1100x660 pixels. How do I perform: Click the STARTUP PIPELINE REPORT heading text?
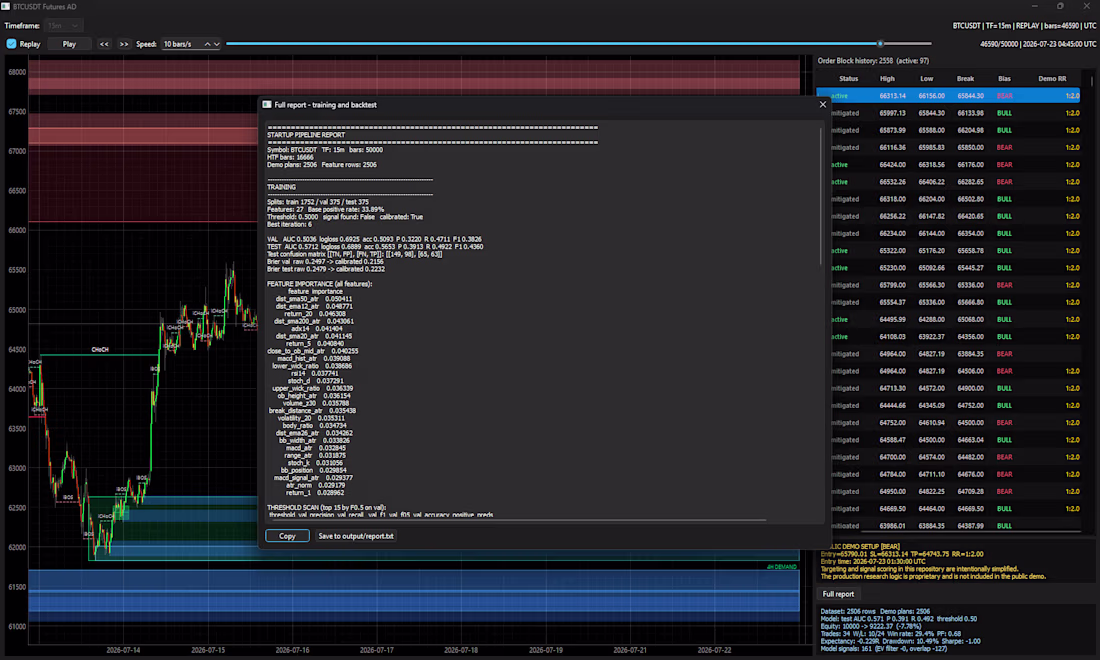tap(306, 135)
